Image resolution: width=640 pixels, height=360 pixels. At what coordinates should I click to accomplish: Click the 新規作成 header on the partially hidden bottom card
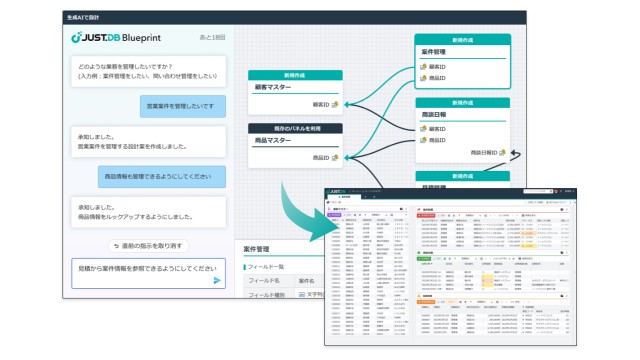[x=462, y=176]
